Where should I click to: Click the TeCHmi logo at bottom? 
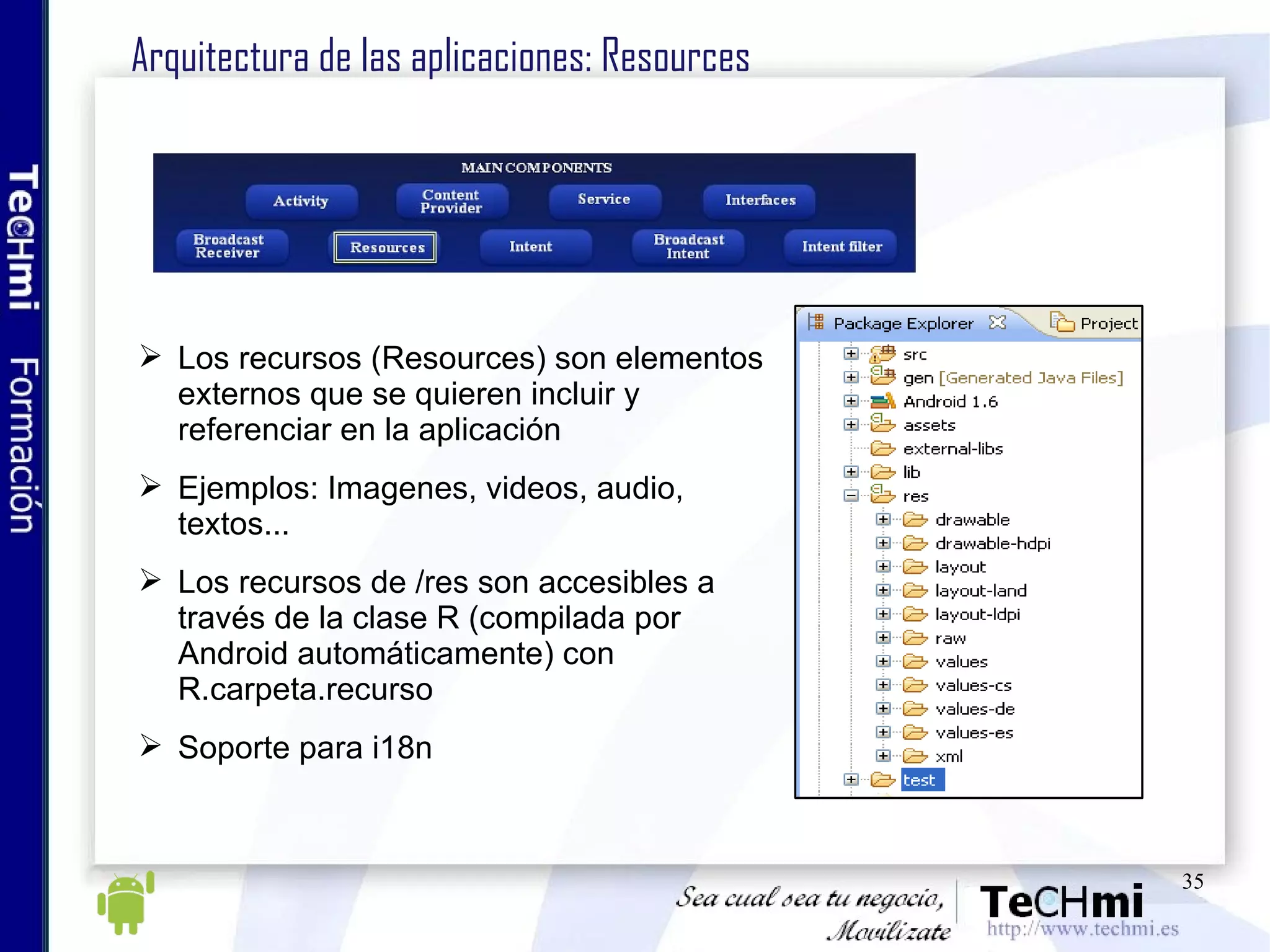(1062, 902)
